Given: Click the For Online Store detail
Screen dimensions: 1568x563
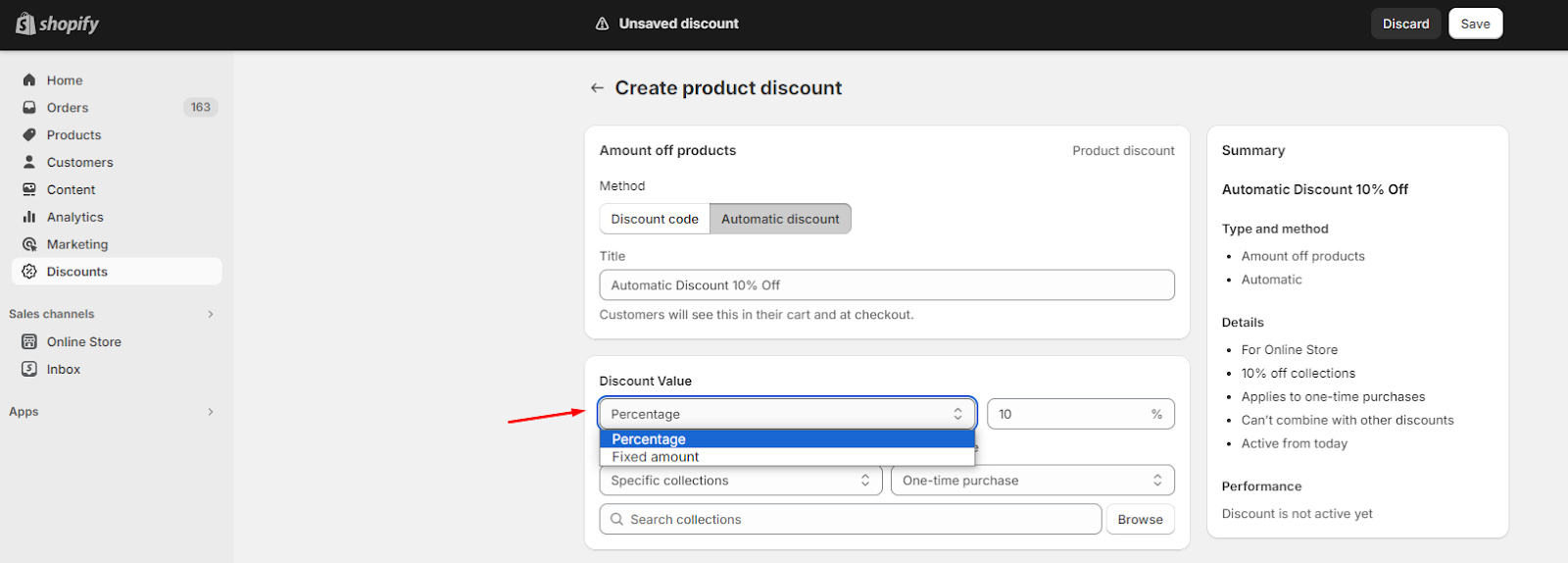Looking at the screenshot, I should tap(1290, 350).
